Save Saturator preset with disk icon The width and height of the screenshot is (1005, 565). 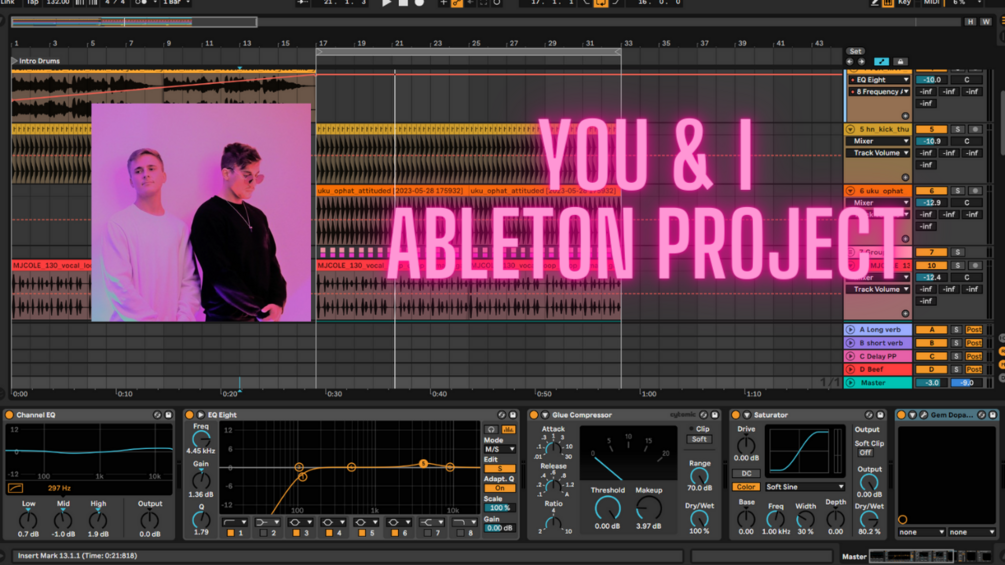click(x=880, y=415)
